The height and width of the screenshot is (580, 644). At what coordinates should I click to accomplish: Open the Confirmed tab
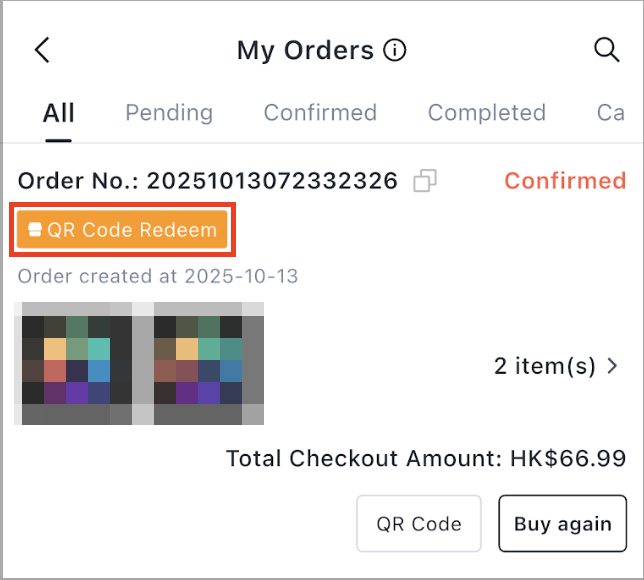[x=320, y=113]
